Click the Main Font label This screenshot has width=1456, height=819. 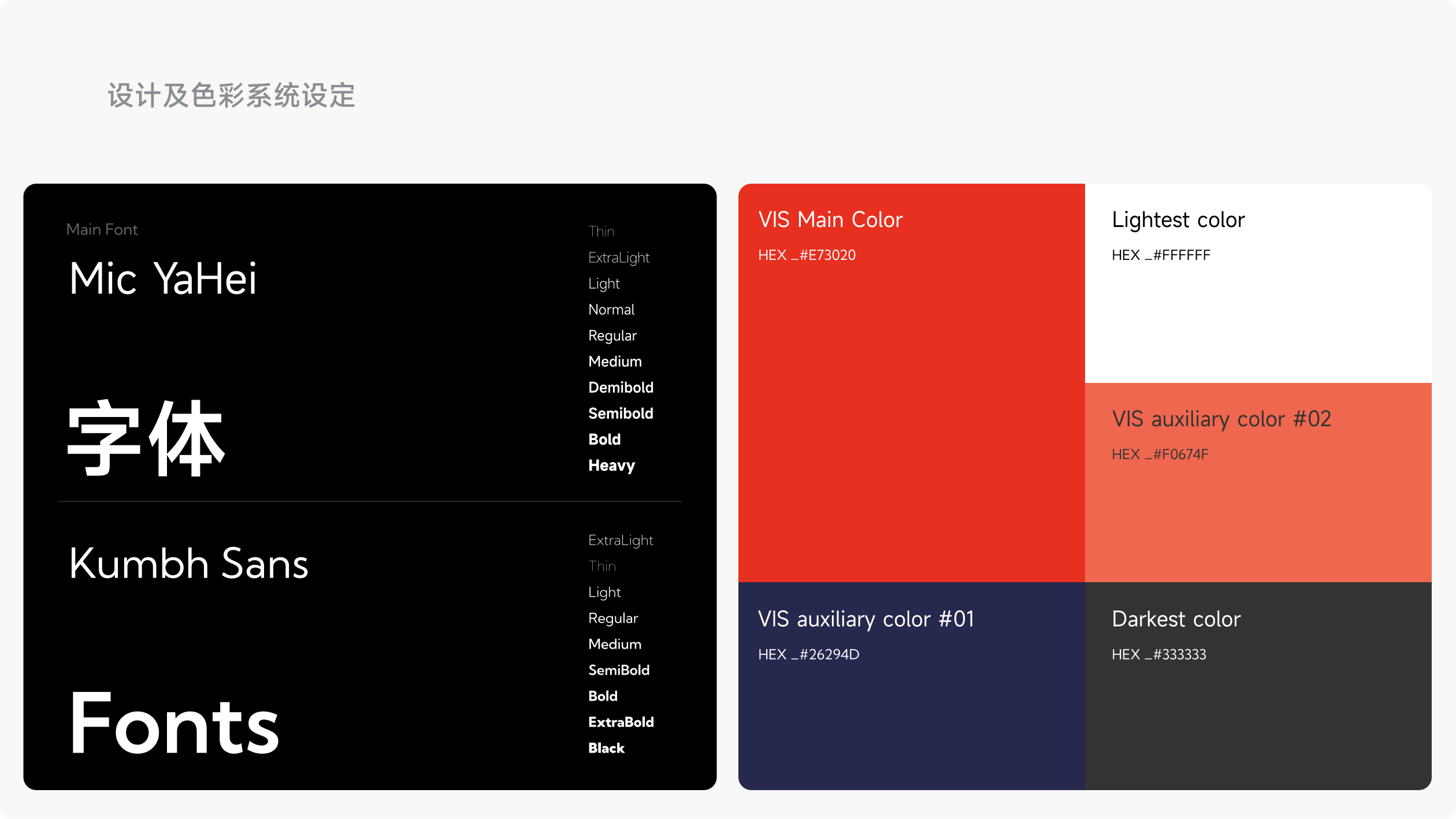102,230
